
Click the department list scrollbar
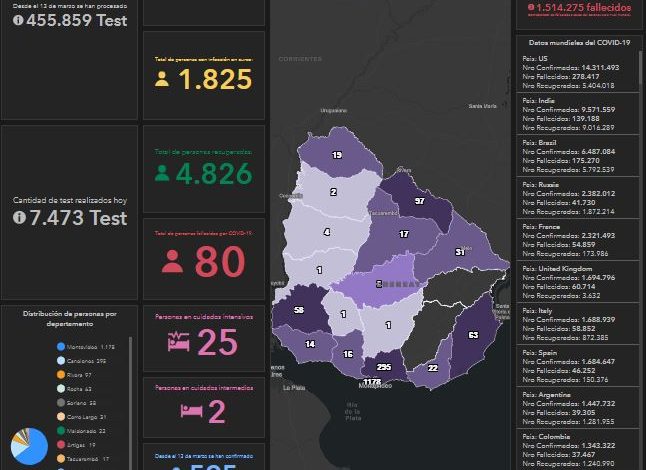[x=132, y=400]
